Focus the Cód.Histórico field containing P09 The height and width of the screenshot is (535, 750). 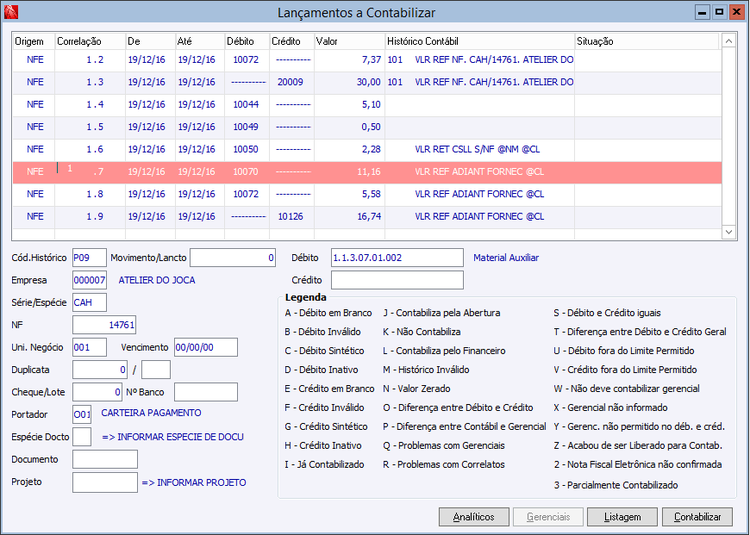(x=89, y=257)
